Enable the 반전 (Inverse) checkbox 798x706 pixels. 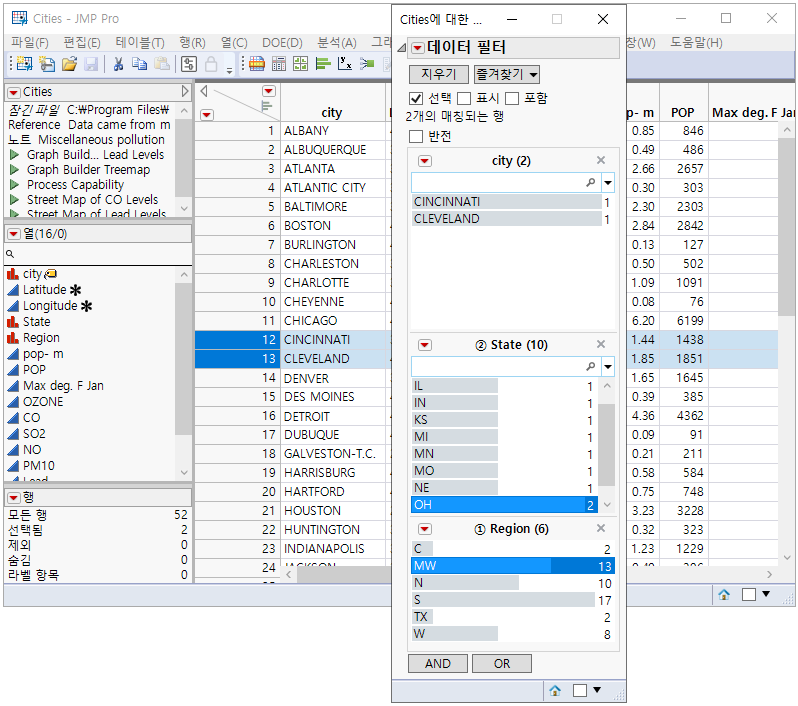(416, 136)
